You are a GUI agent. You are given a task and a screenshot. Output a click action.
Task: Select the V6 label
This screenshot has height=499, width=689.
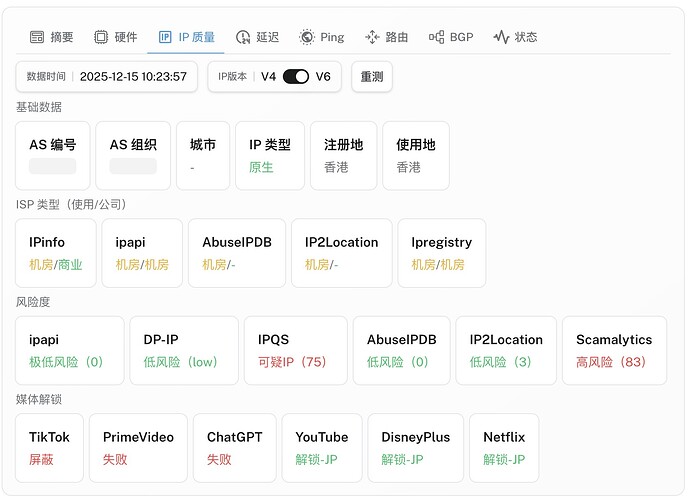point(323,76)
